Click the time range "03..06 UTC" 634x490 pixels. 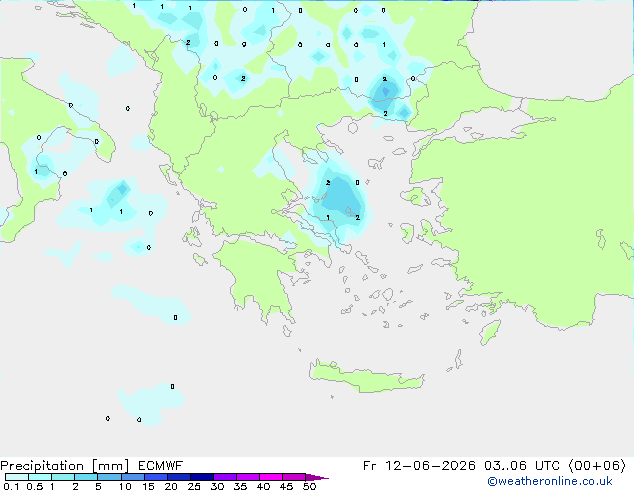click(x=522, y=466)
